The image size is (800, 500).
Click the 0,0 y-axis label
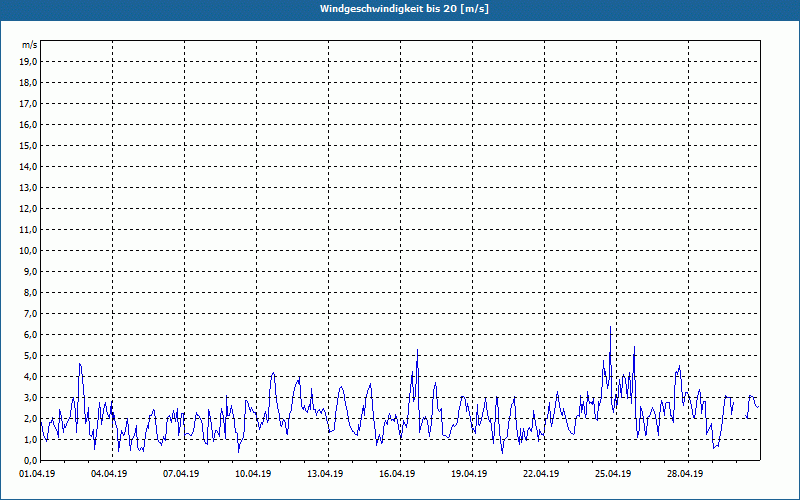30,460
